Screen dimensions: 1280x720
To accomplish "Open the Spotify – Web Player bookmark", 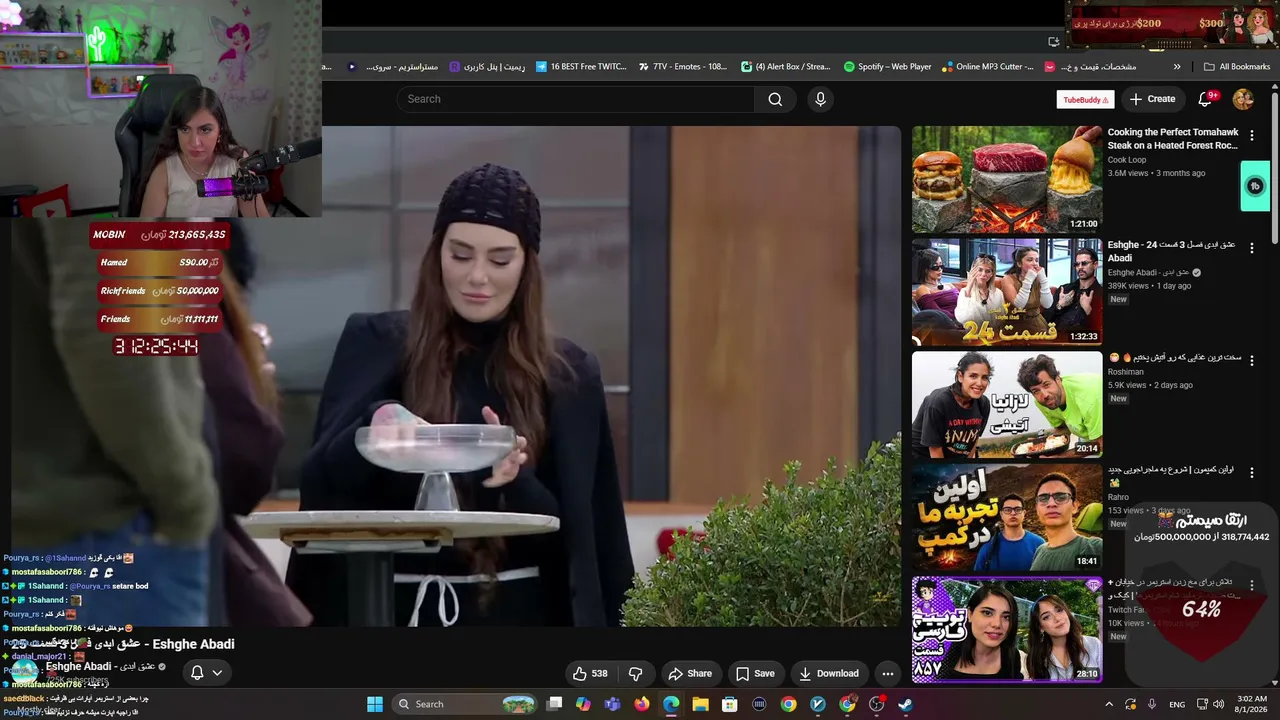I will pos(887,67).
